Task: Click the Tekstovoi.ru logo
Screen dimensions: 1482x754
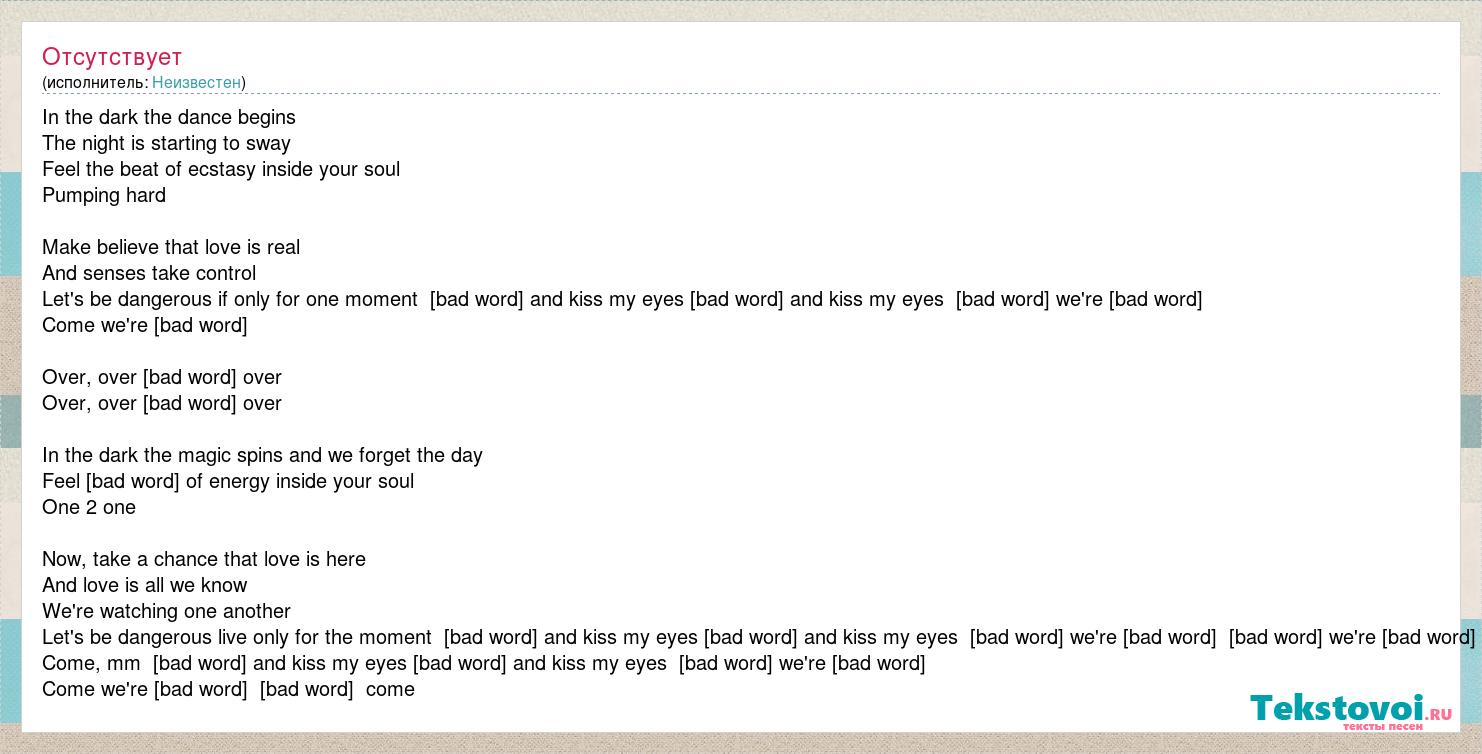Action: click(1350, 709)
